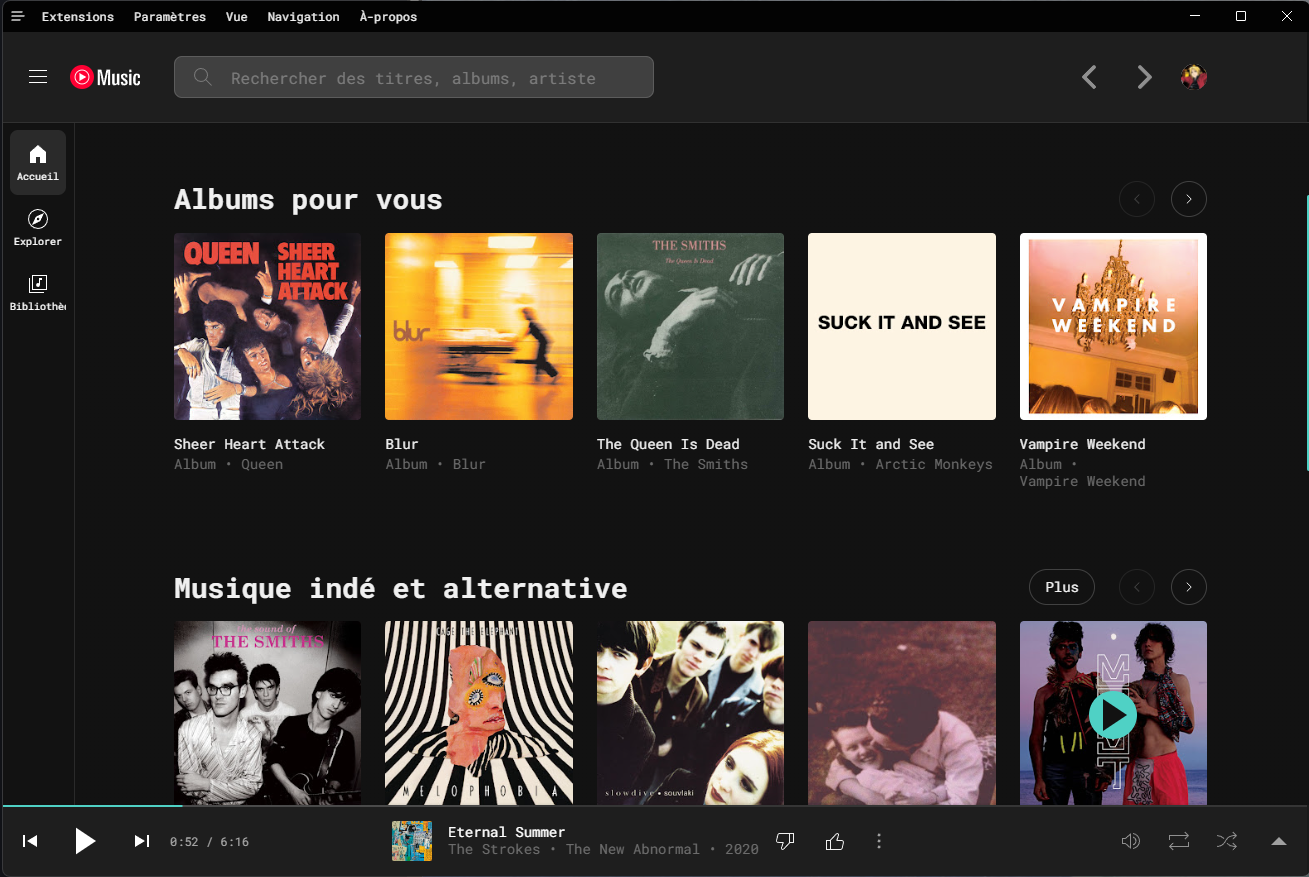
Task: Select the Vampire Weekend album cover
Action: pos(1113,326)
